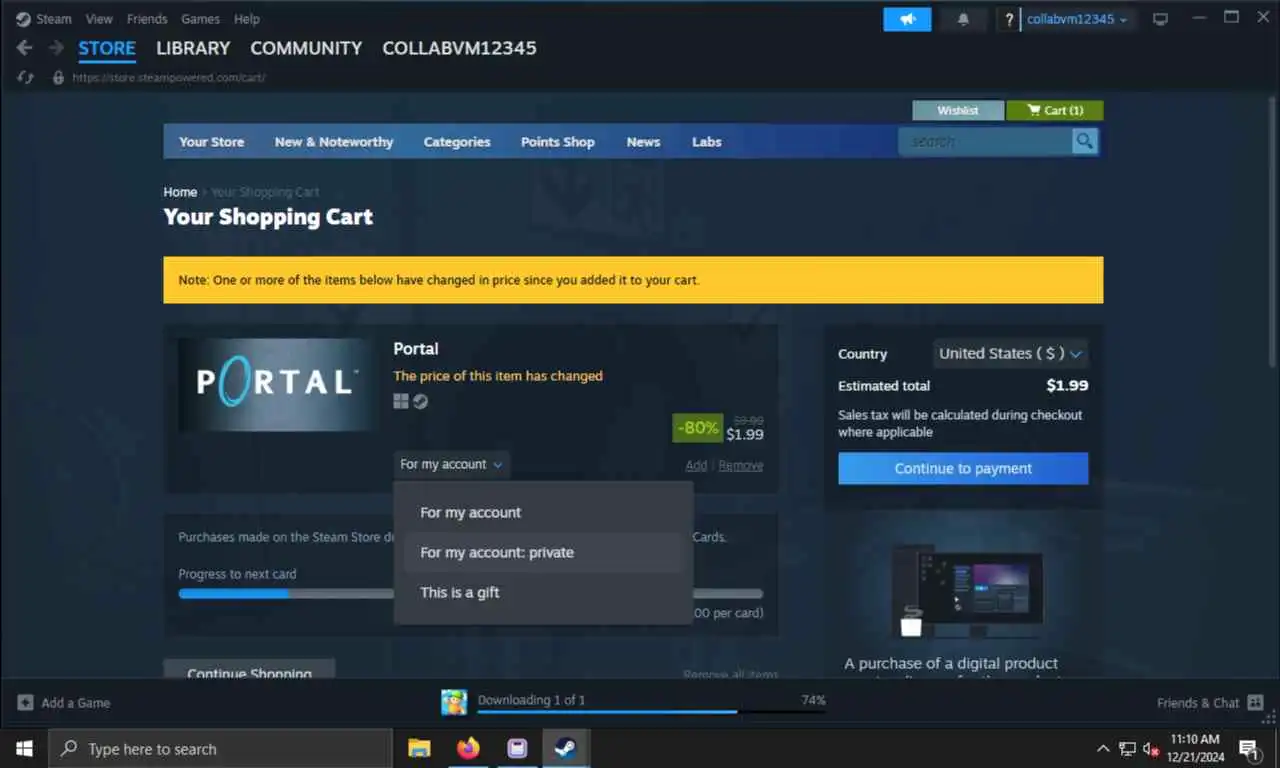Open the News store link
The width and height of the screenshot is (1280, 768).
pos(643,142)
